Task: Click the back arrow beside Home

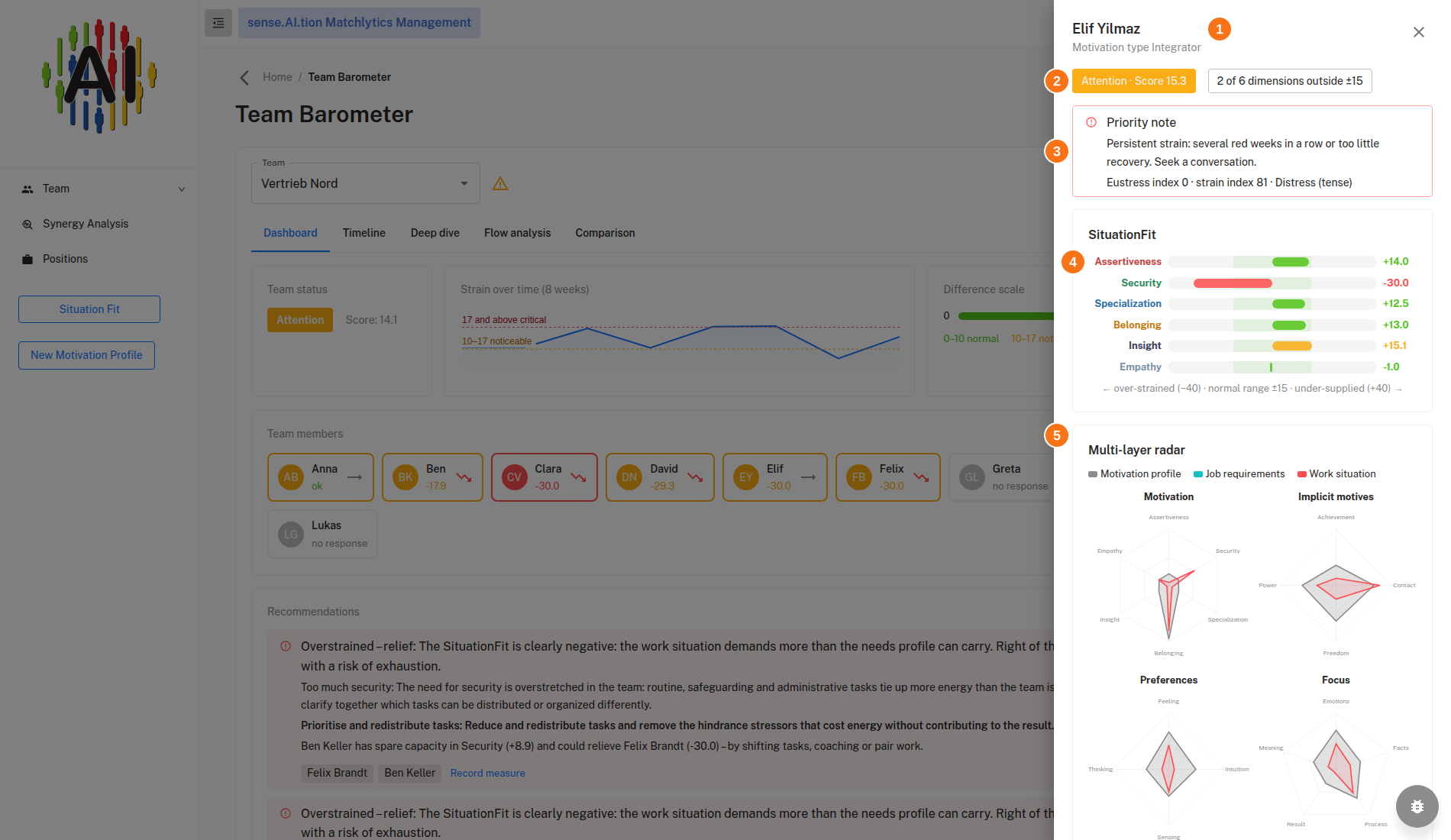Action: [244, 77]
